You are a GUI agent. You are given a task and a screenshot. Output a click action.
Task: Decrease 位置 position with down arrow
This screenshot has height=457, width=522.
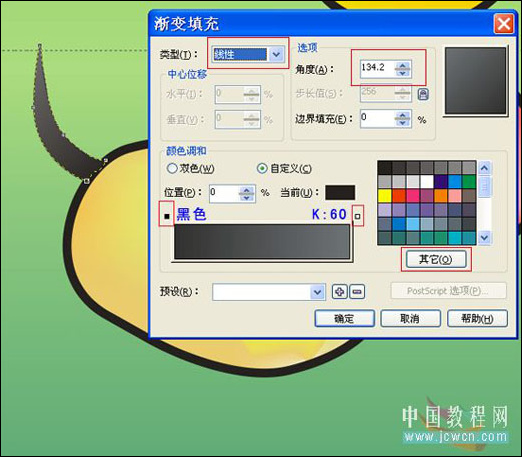247,198
